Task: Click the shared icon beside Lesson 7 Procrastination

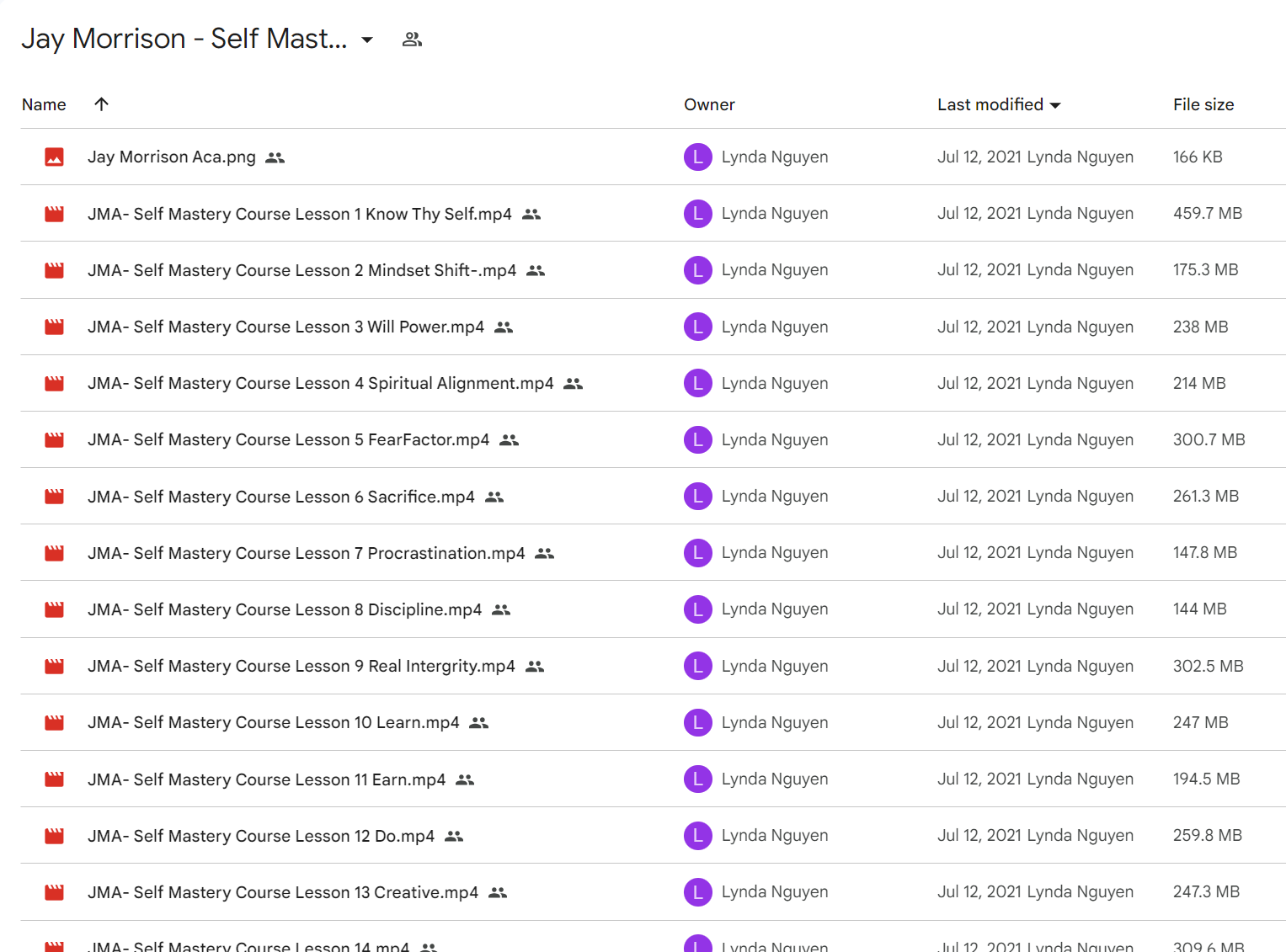Action: tap(545, 553)
